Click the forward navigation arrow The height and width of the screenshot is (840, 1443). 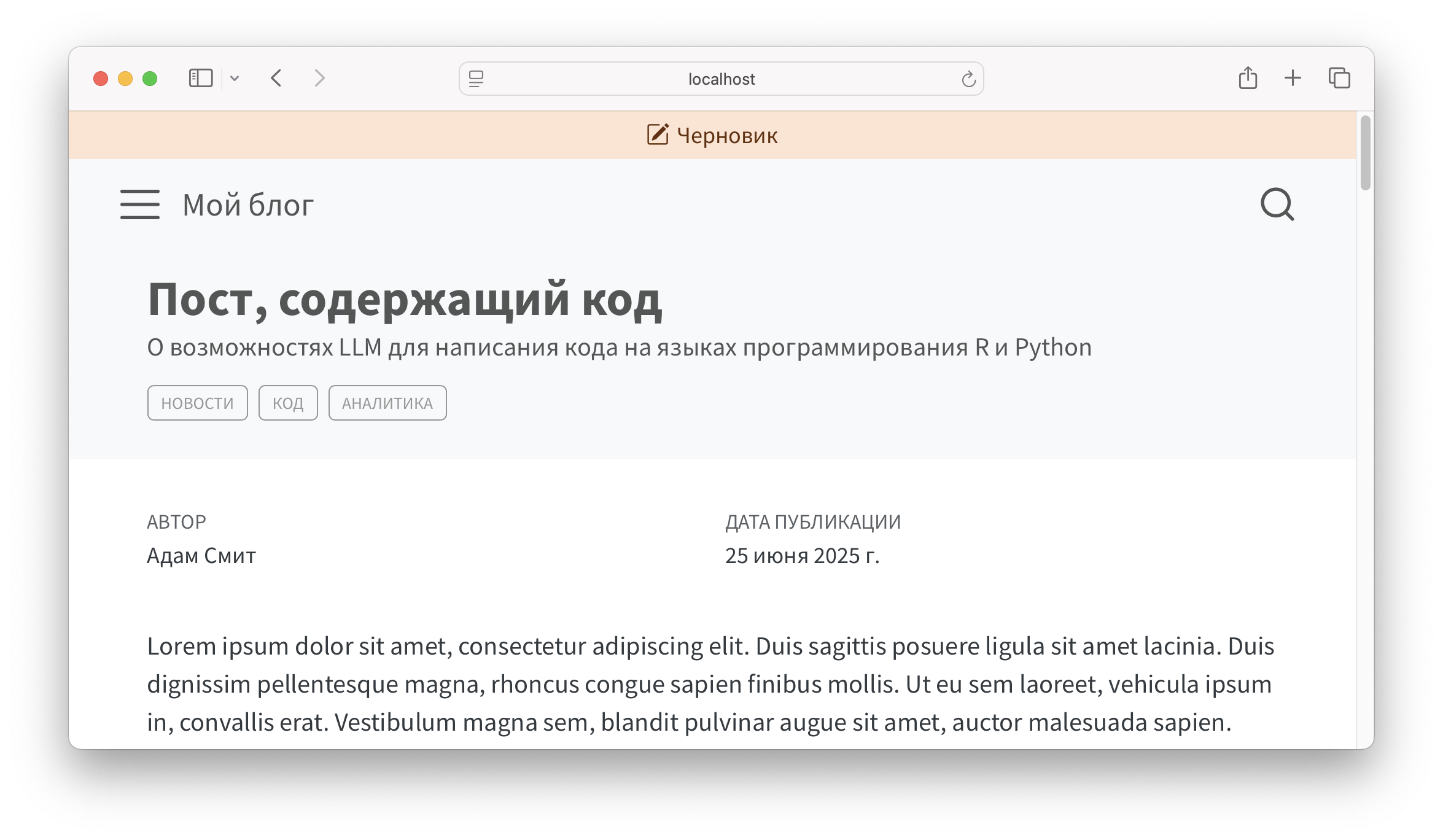319,79
